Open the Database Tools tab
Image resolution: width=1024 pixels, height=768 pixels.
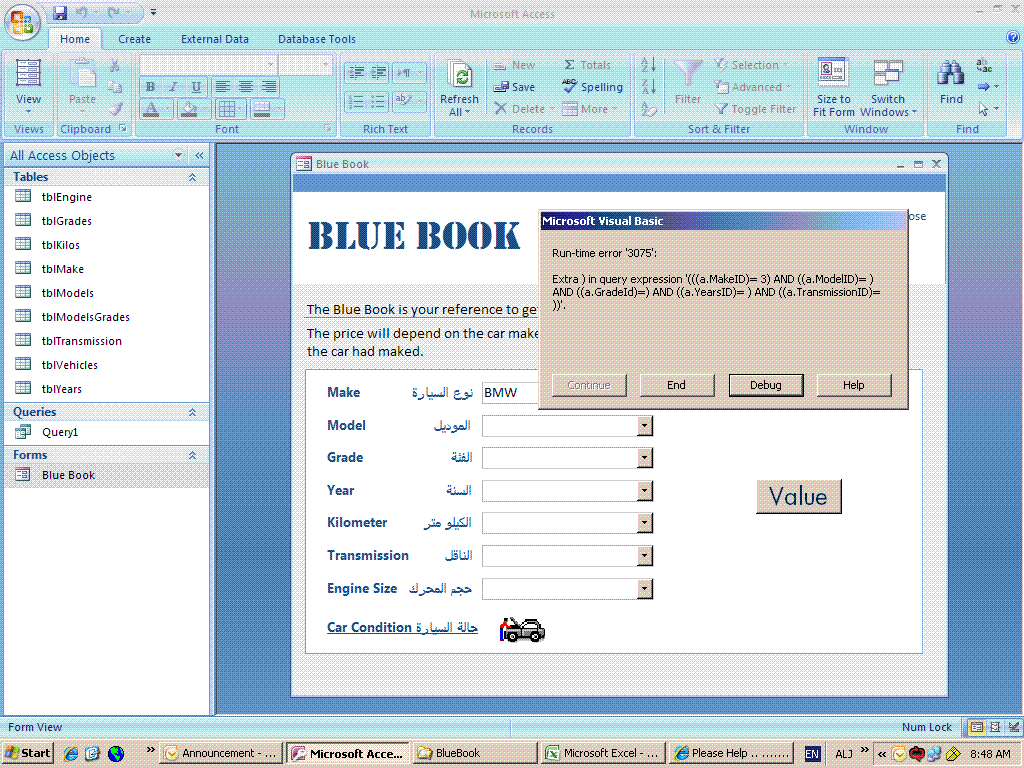click(317, 39)
